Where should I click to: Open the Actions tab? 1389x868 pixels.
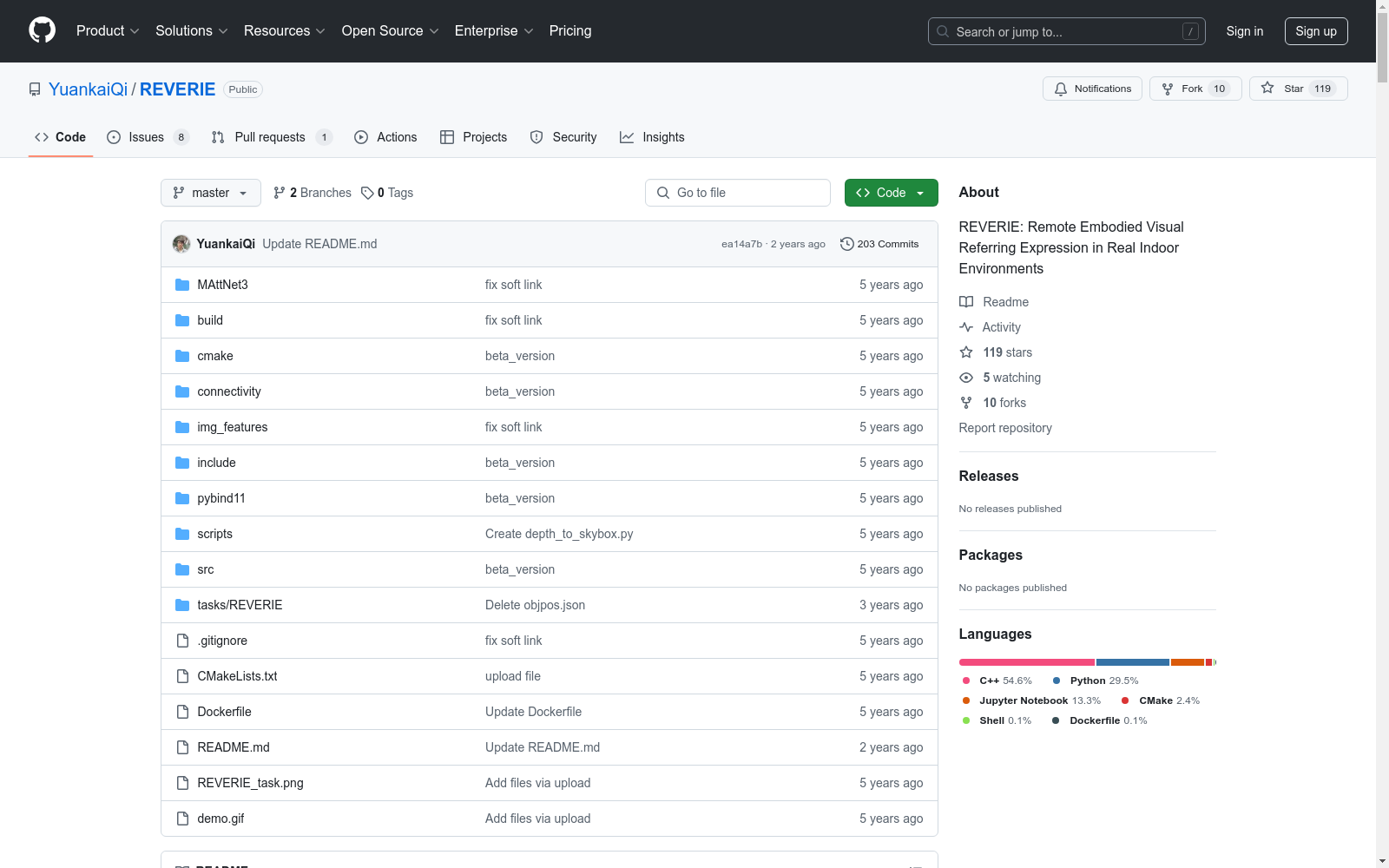pos(385,137)
